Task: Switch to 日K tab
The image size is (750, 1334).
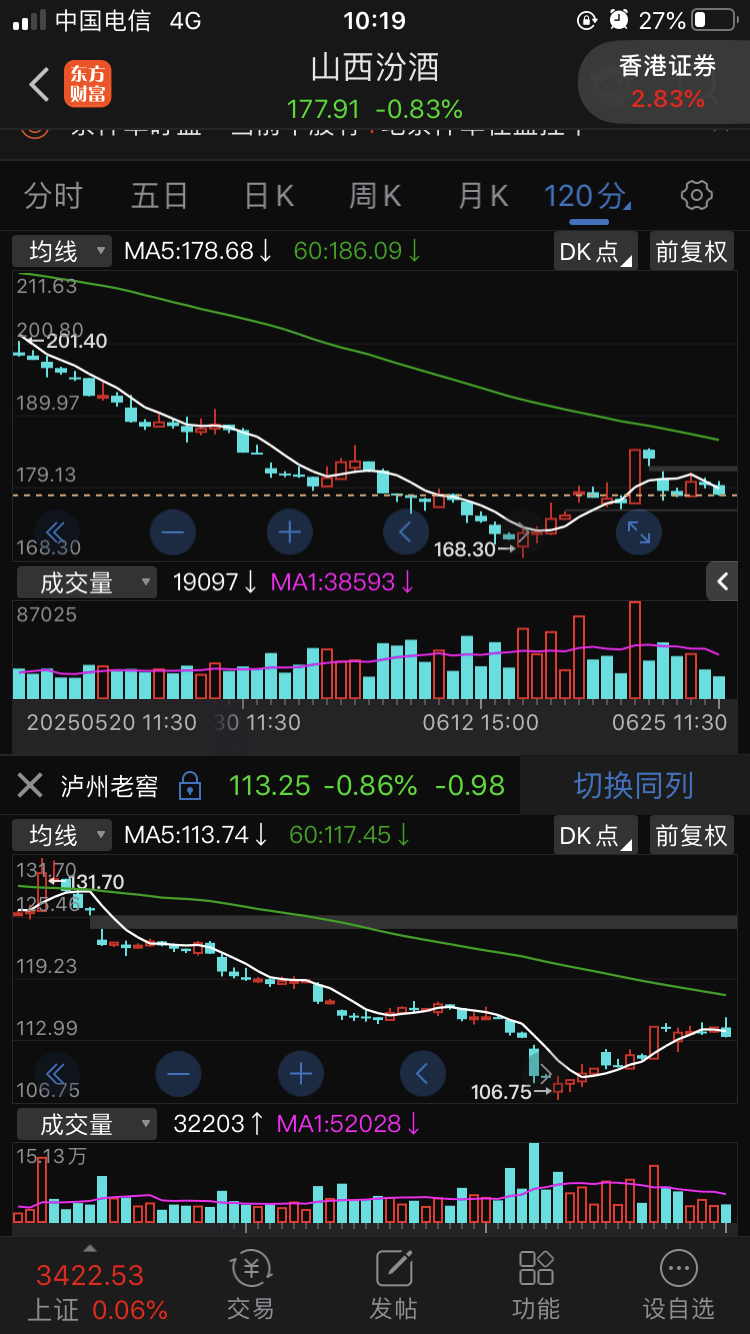Action: coord(269,196)
